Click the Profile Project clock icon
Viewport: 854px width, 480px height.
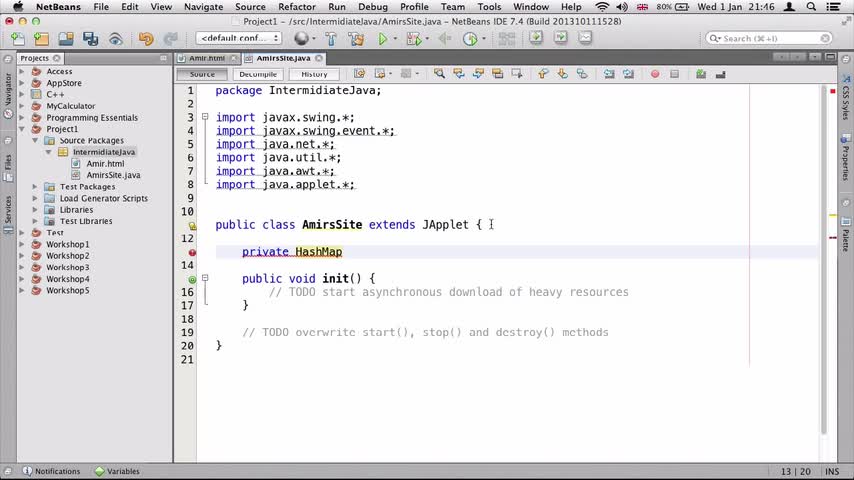point(469,39)
